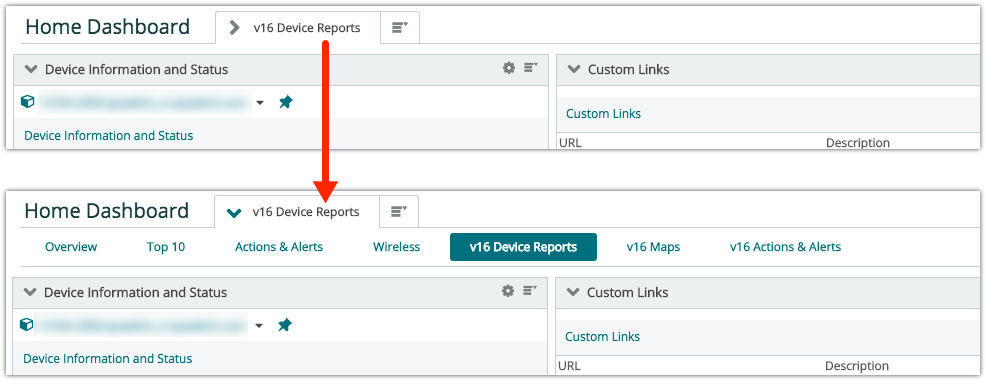Select the blurred device name in the upper panel
The height and width of the screenshot is (380, 985).
click(144, 102)
